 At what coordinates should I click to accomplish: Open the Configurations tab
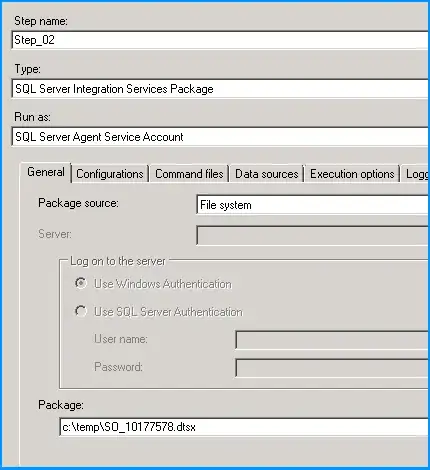click(x=110, y=174)
